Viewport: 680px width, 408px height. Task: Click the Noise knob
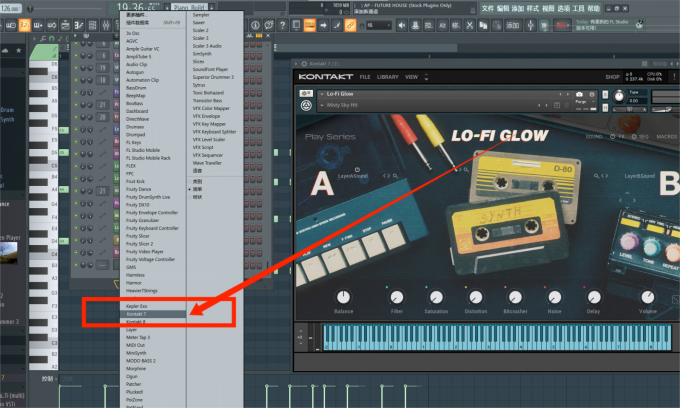pos(554,297)
